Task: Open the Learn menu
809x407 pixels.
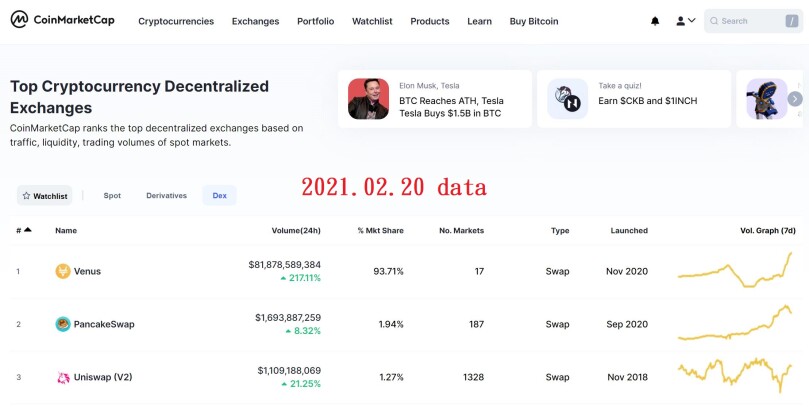Action: point(479,21)
